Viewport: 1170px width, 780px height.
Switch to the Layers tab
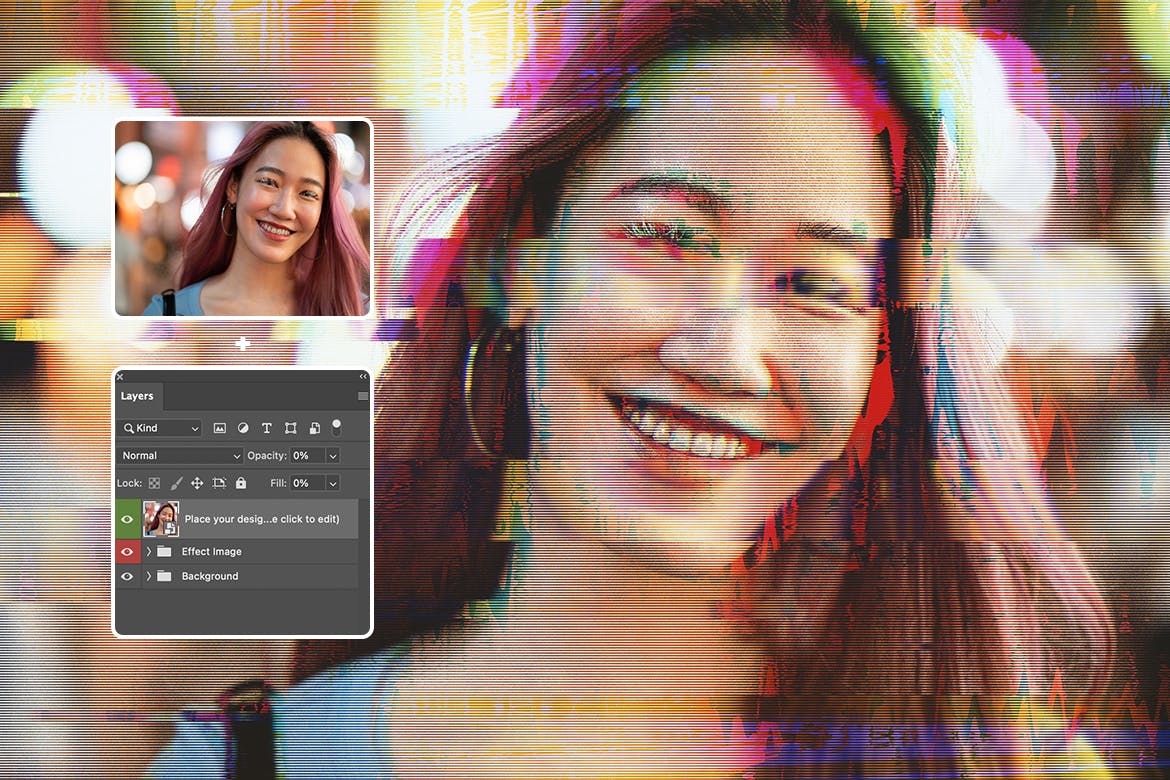click(137, 396)
